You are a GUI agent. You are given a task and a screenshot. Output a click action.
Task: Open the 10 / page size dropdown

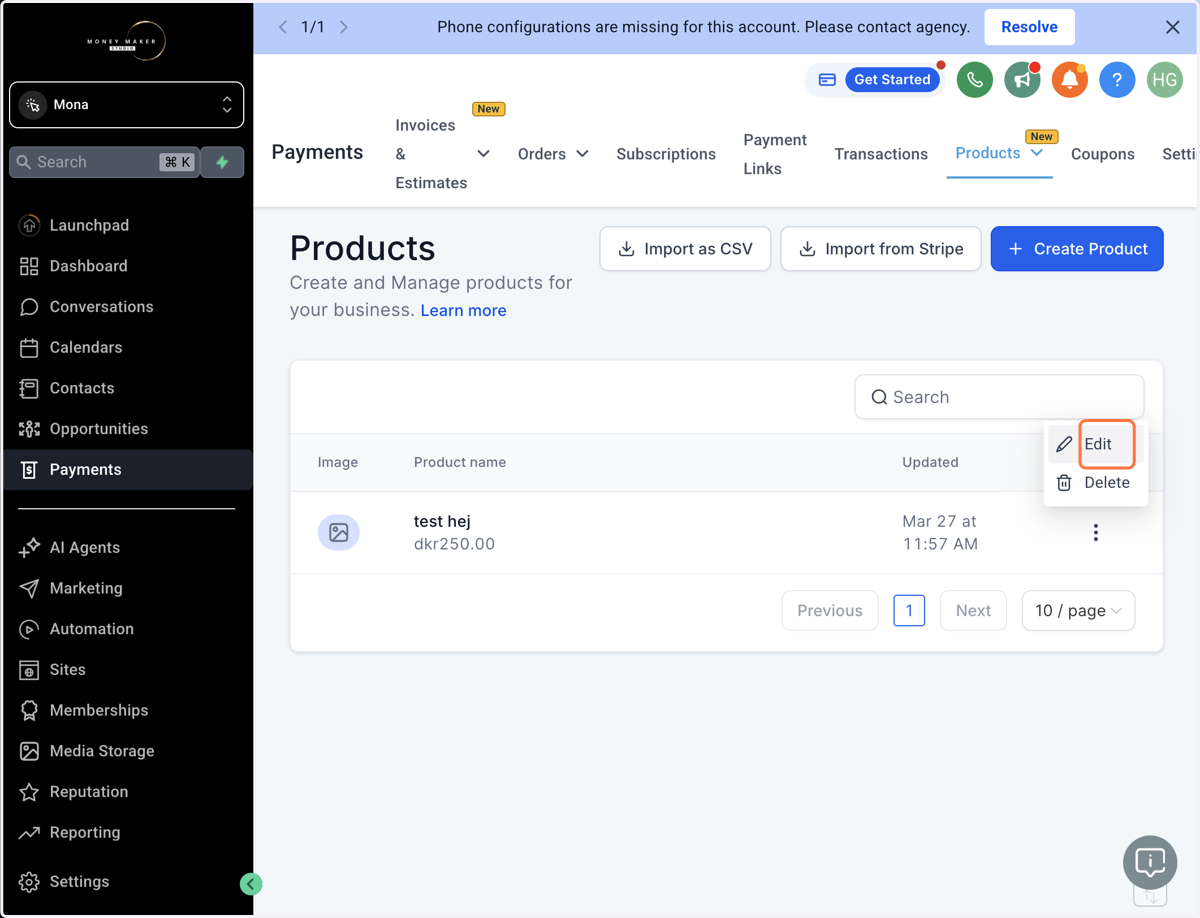[1078, 610]
